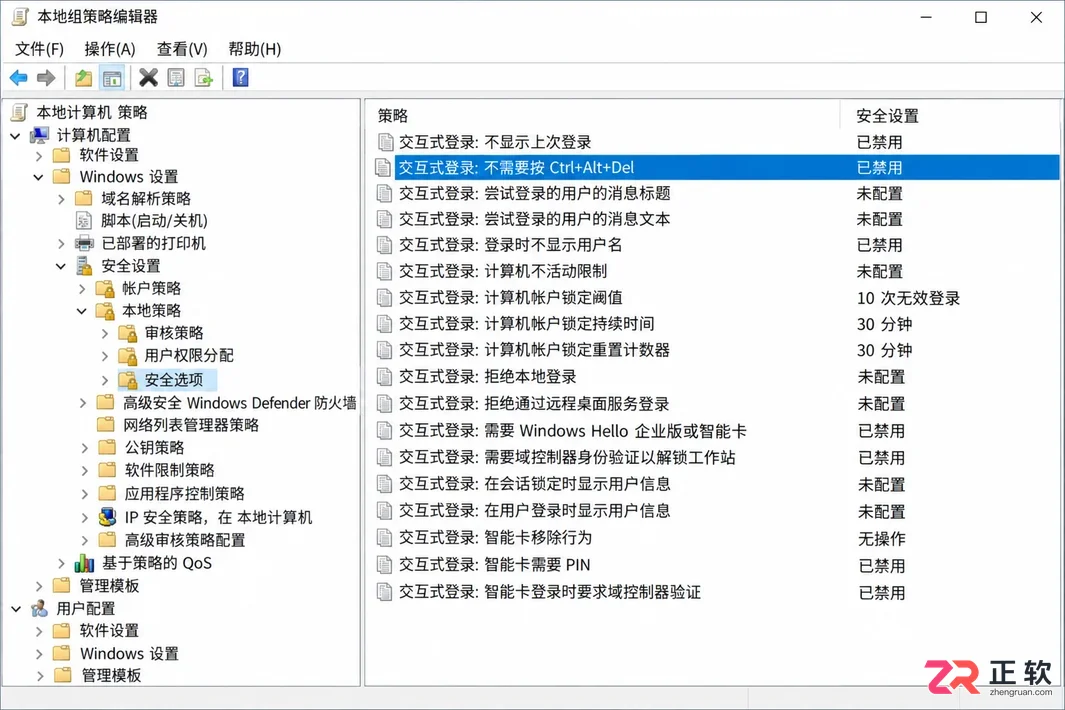Collapse the 安全设置 node
This screenshot has width=1065, height=710.
point(61,266)
